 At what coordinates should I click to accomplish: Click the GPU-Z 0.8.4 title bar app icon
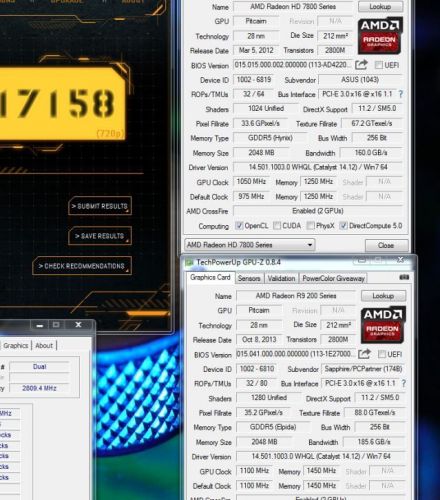coord(189,263)
